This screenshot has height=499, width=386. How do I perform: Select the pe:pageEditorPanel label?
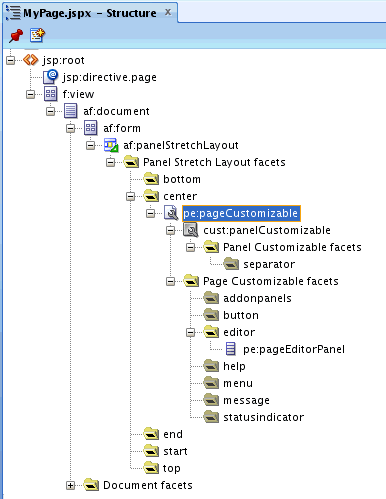[x=294, y=349]
